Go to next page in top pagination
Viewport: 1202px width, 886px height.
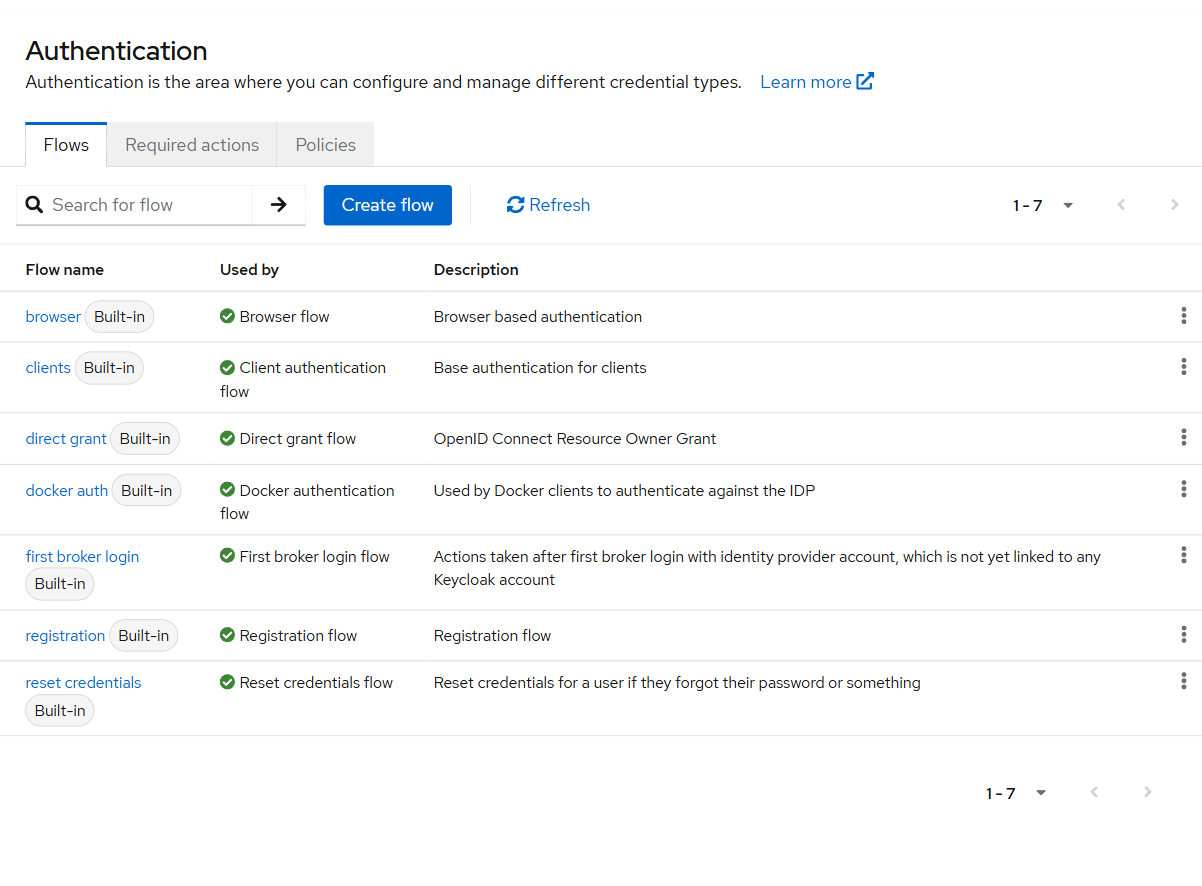(x=1175, y=205)
